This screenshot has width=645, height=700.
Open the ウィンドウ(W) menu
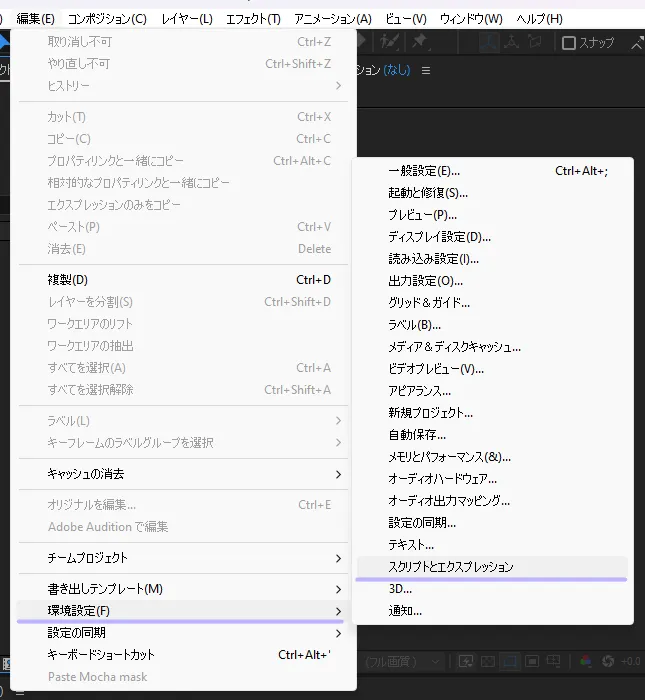click(x=471, y=19)
